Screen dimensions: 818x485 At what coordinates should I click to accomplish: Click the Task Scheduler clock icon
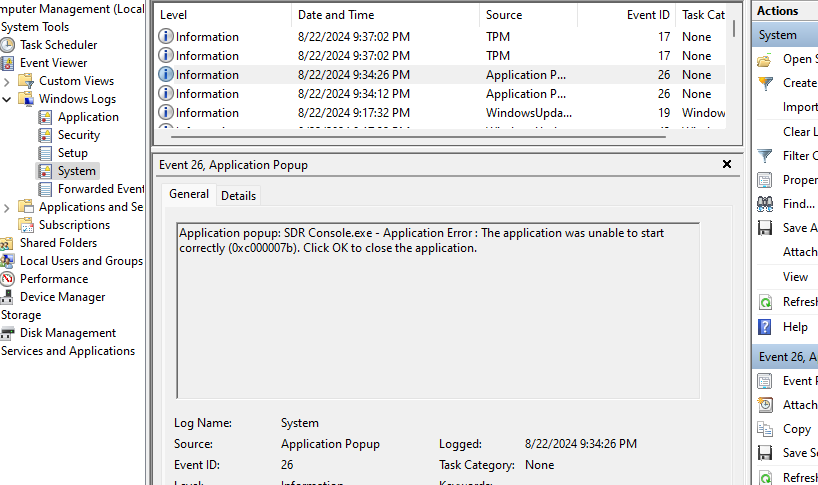click(x=8, y=45)
